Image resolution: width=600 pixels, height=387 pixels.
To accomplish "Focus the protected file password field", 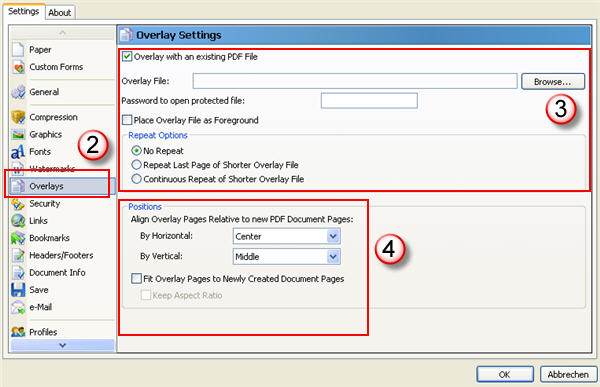I will (369, 101).
